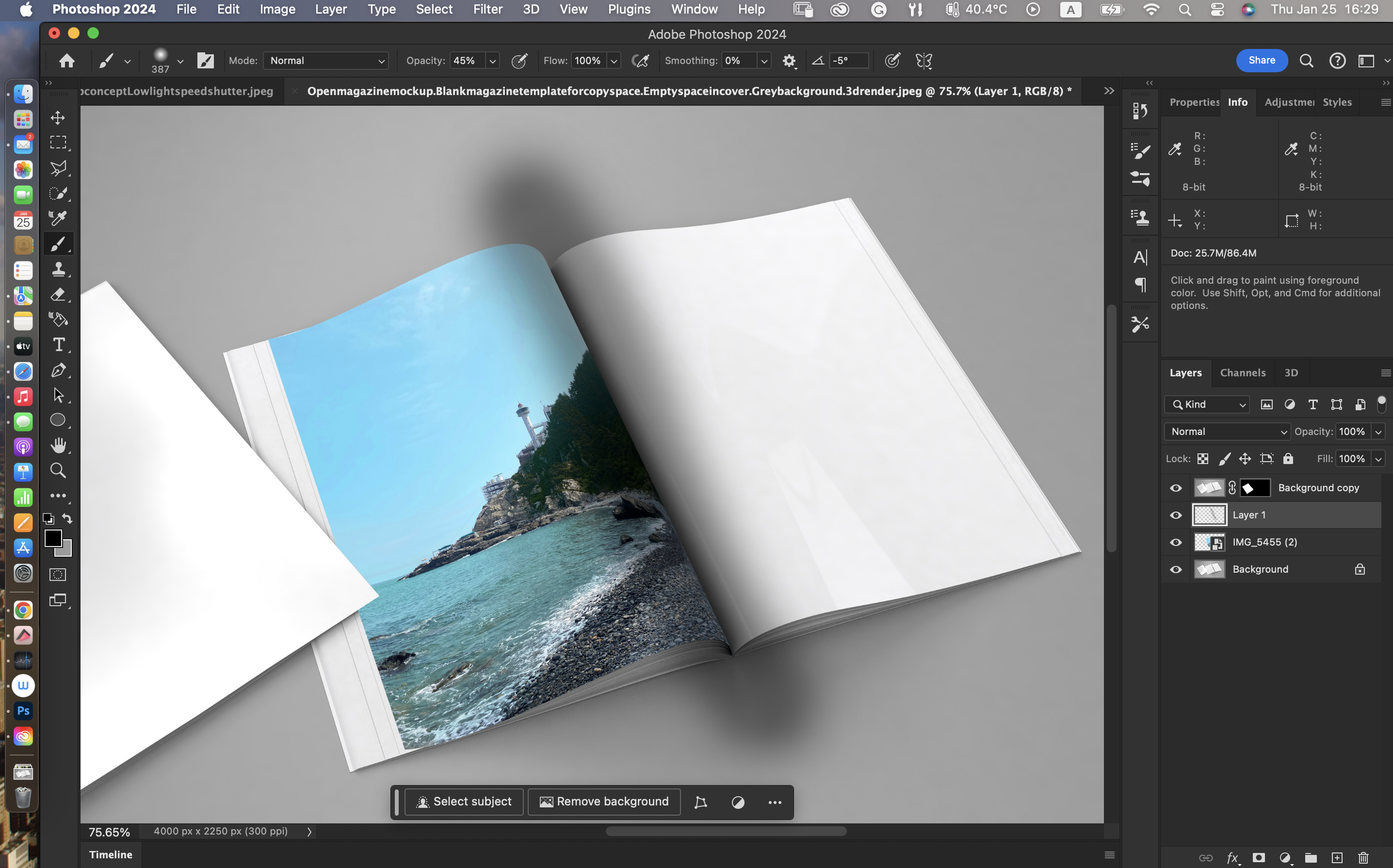Open the Filter menu
This screenshot has width=1393, height=868.
pyautogui.click(x=487, y=9)
